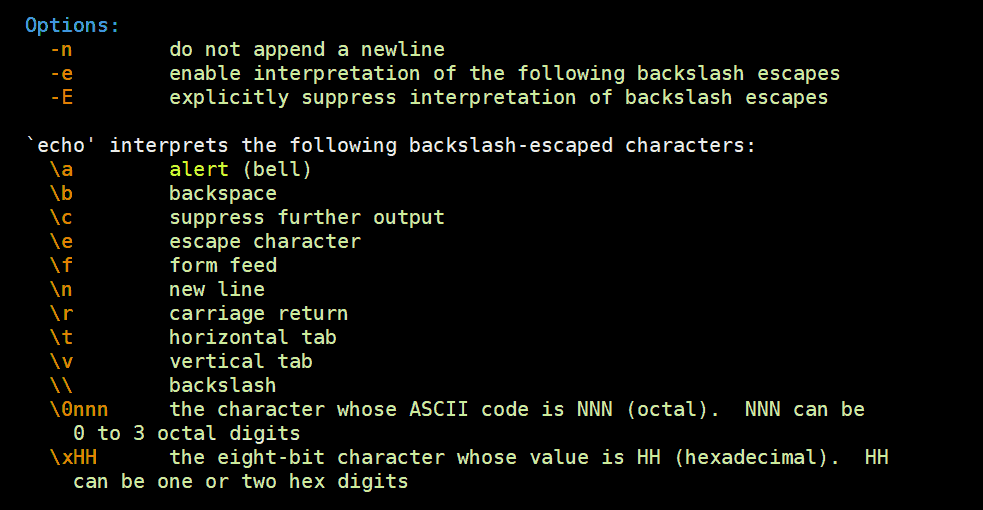Click the \r carriage return code
The height and width of the screenshot is (510, 983).
click(61, 314)
